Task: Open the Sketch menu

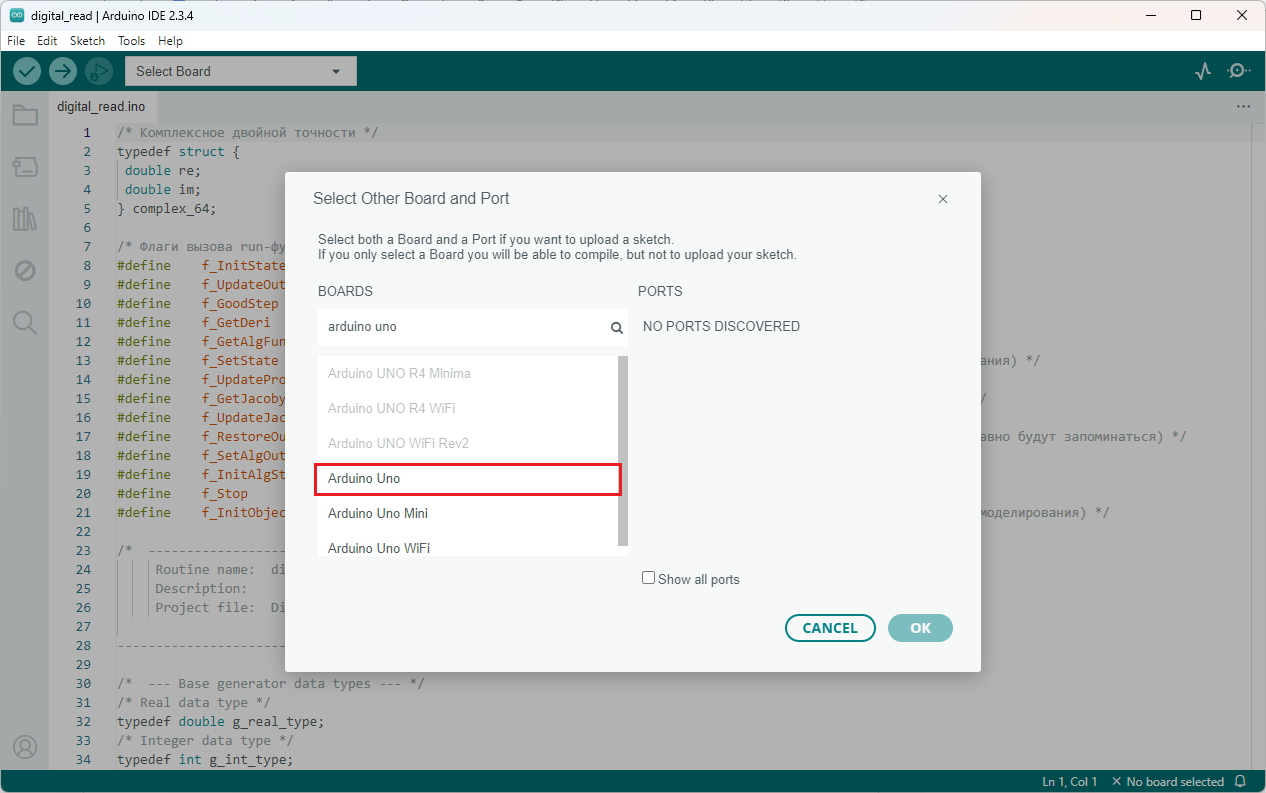Action: tap(87, 41)
